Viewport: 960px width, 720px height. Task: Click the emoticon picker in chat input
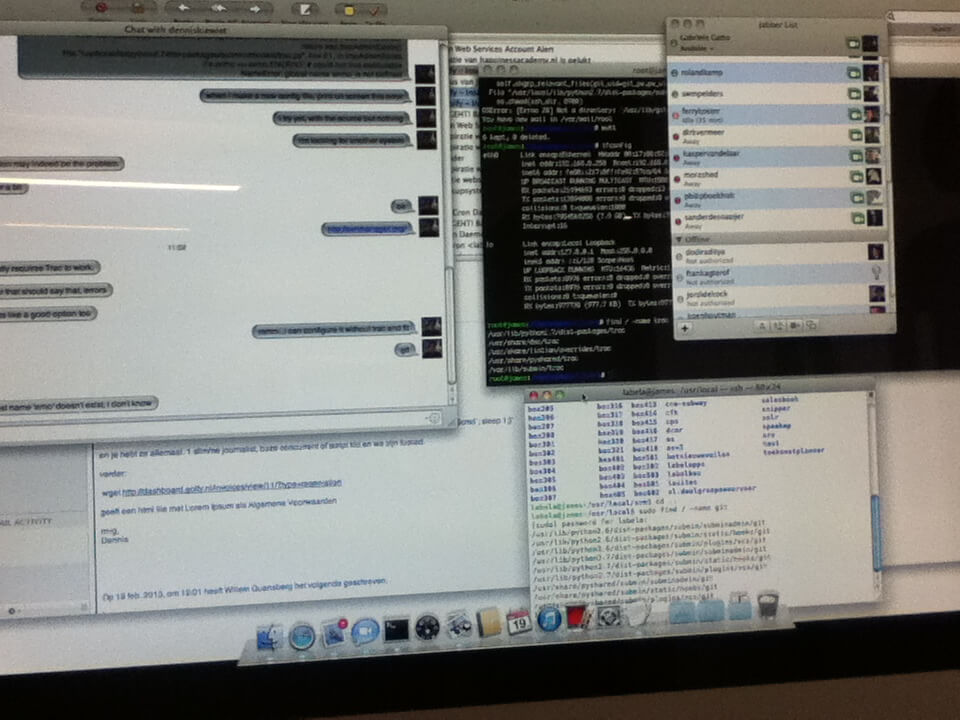[x=434, y=417]
